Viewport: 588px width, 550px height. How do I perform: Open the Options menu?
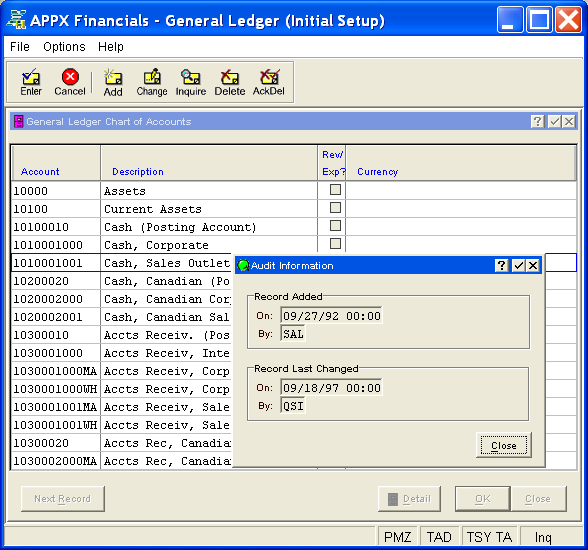pyautogui.click(x=64, y=47)
